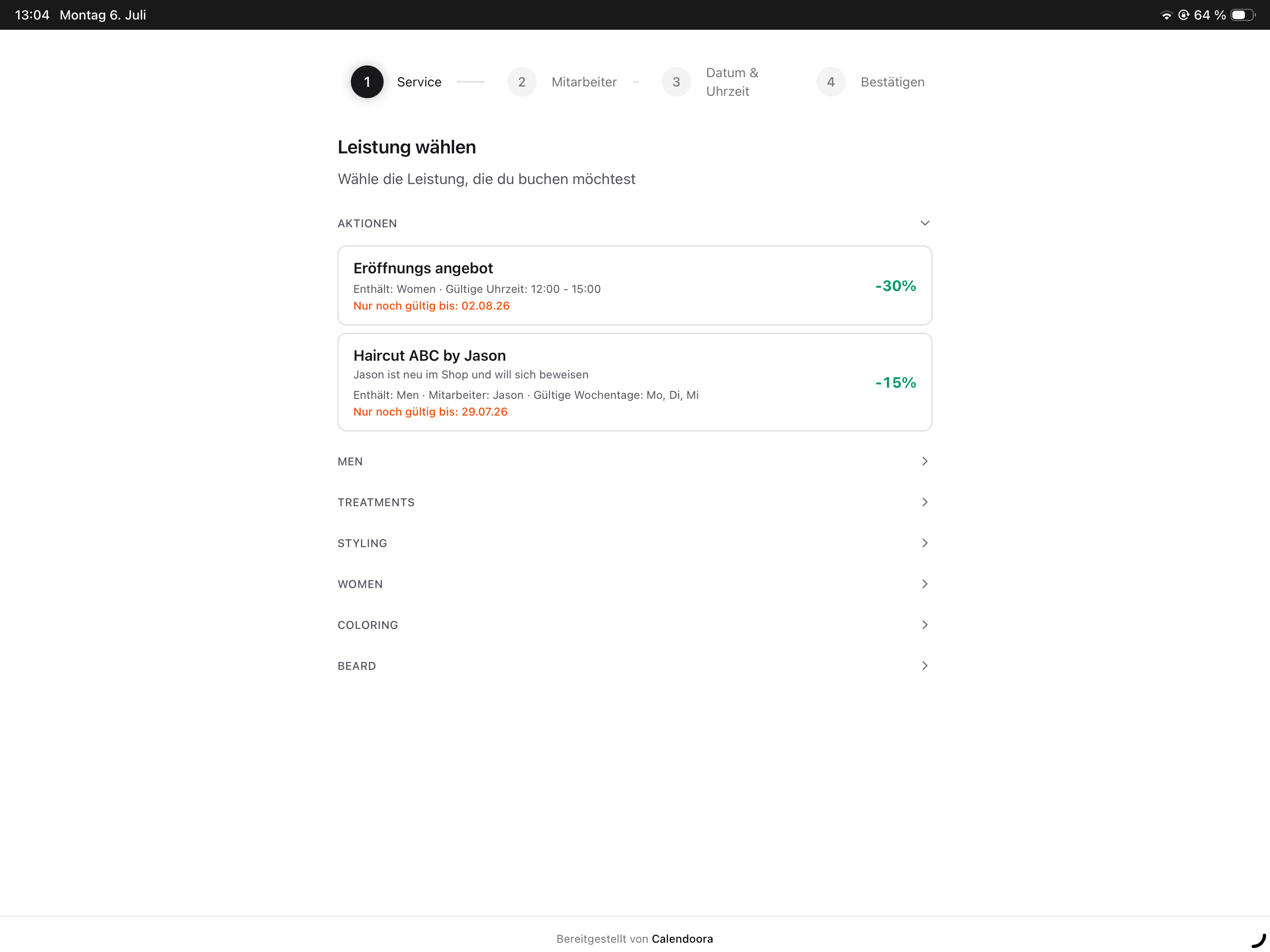Collapse the AKTIONEN section chevron
1270x952 pixels.
coord(924,224)
